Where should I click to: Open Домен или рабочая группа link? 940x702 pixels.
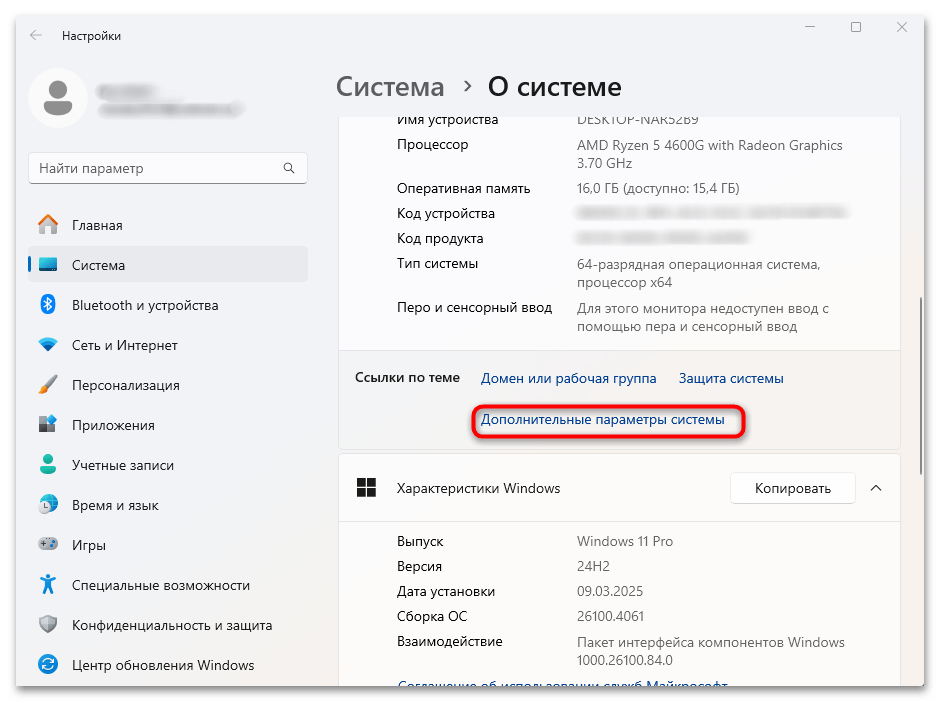coord(568,378)
